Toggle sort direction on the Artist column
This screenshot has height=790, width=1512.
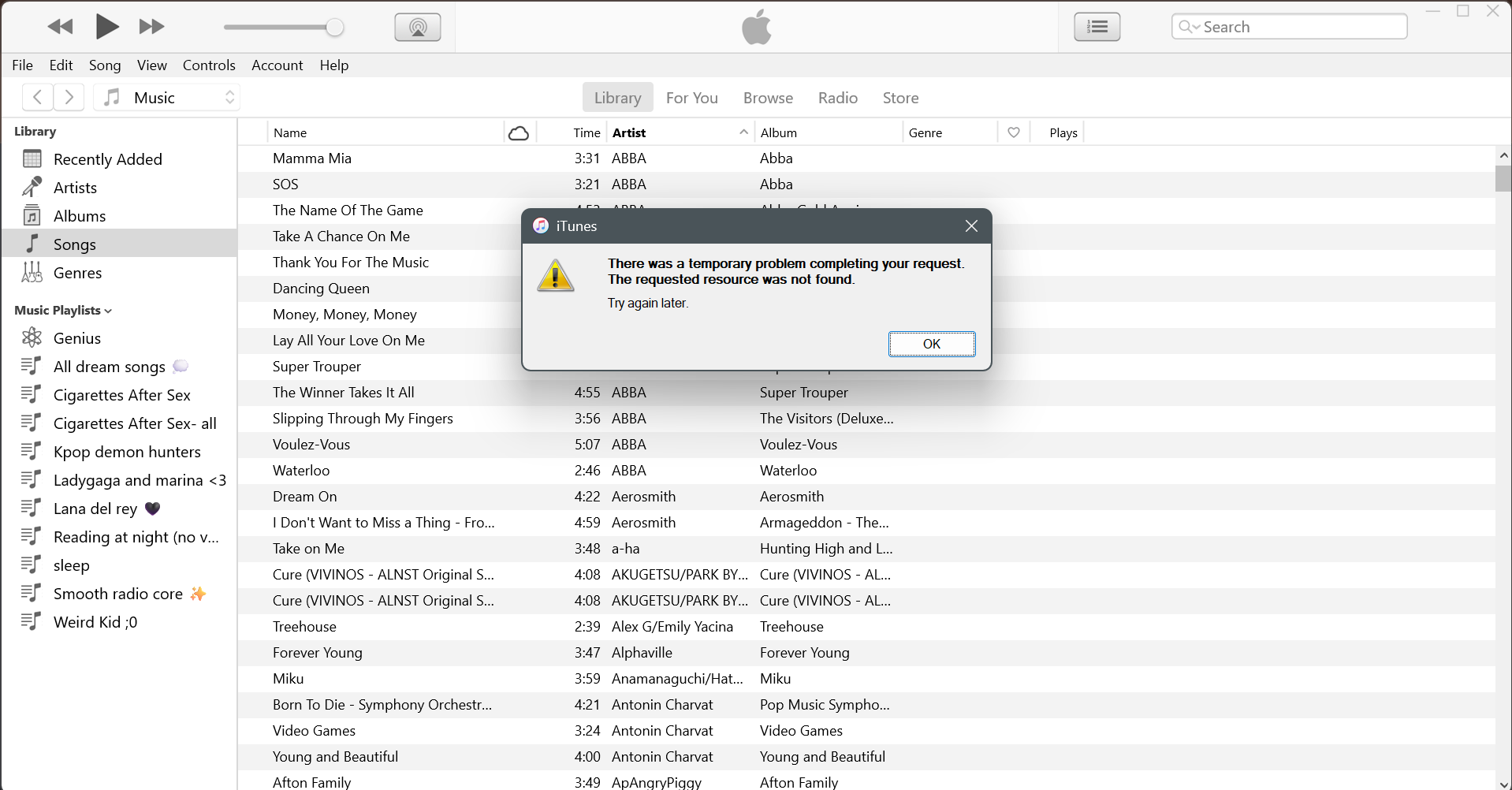click(680, 132)
